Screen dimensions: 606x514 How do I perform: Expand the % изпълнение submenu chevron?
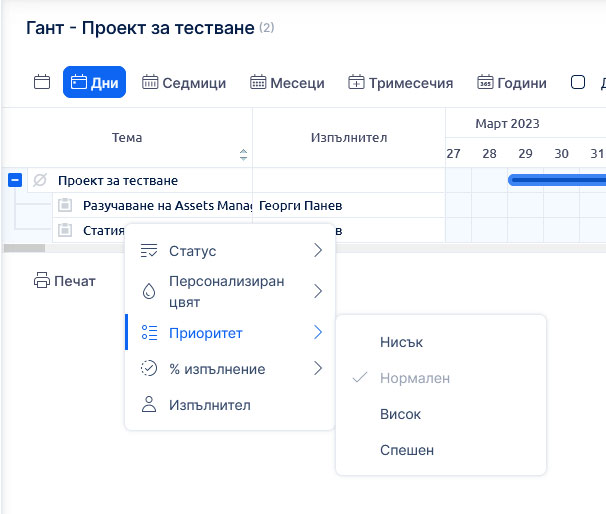coord(318,368)
